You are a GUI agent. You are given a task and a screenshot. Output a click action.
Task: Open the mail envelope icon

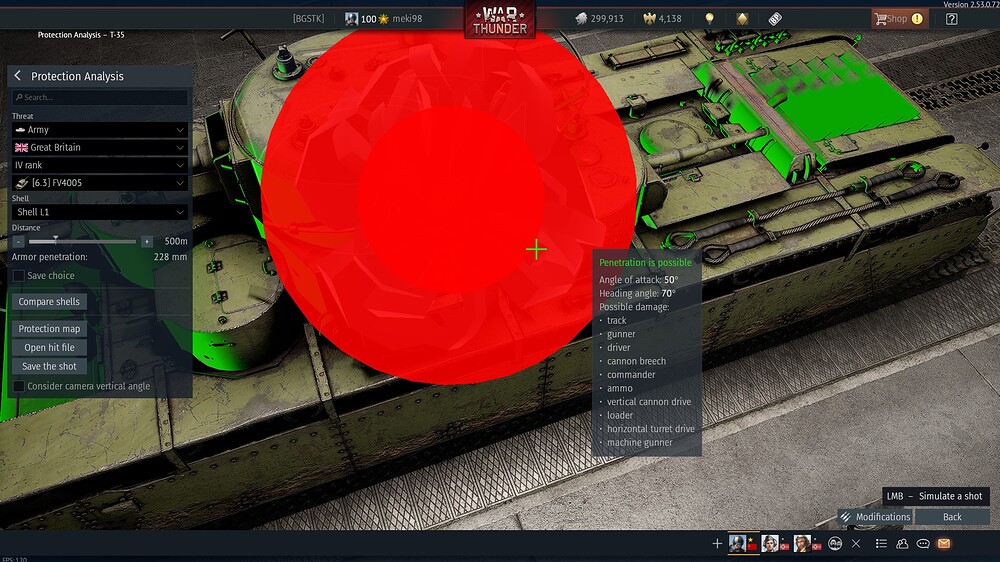pyautogui.click(x=944, y=544)
